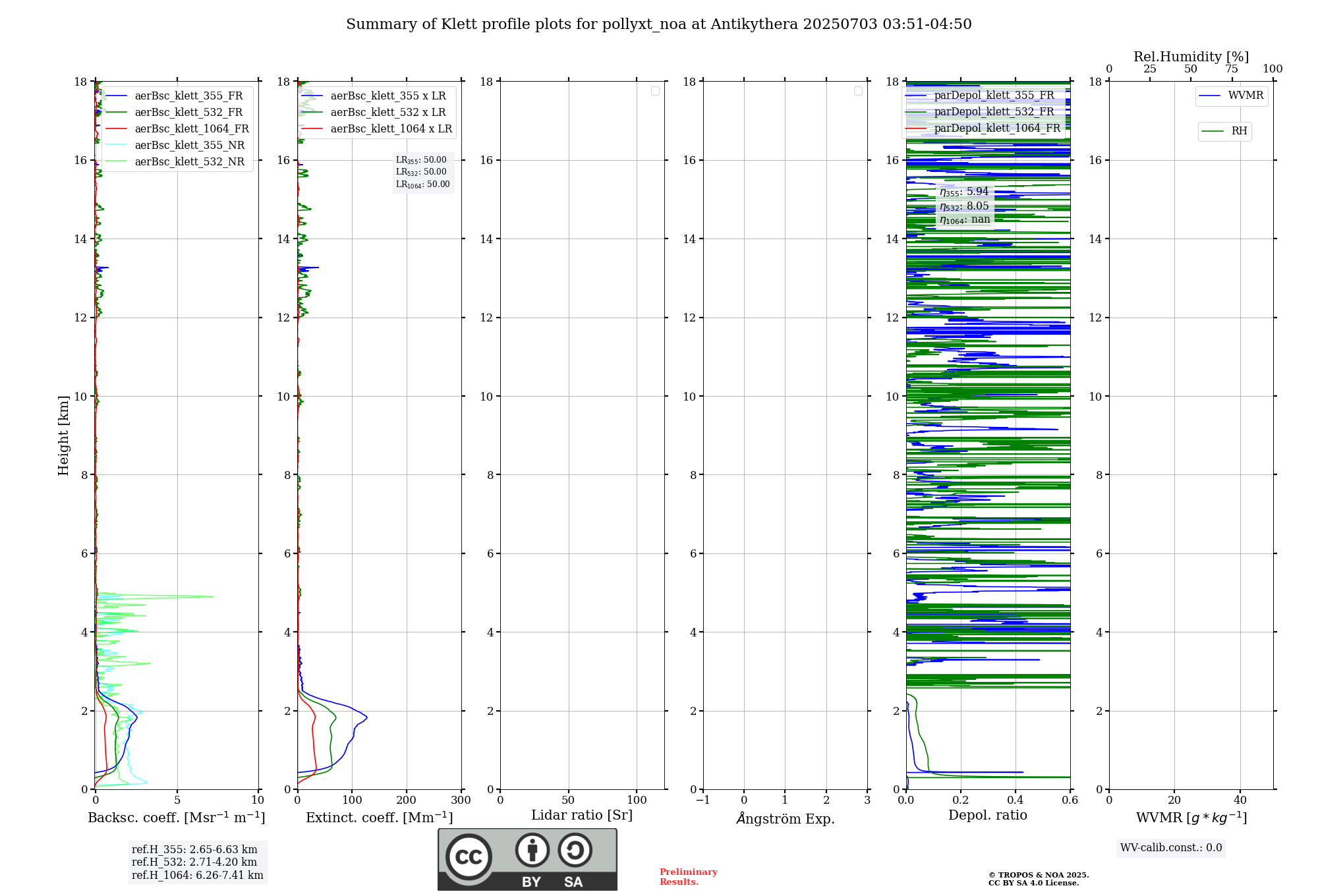Click the LR1064: 50.00 annotation
This screenshot has height=896, width=1318.
(423, 184)
